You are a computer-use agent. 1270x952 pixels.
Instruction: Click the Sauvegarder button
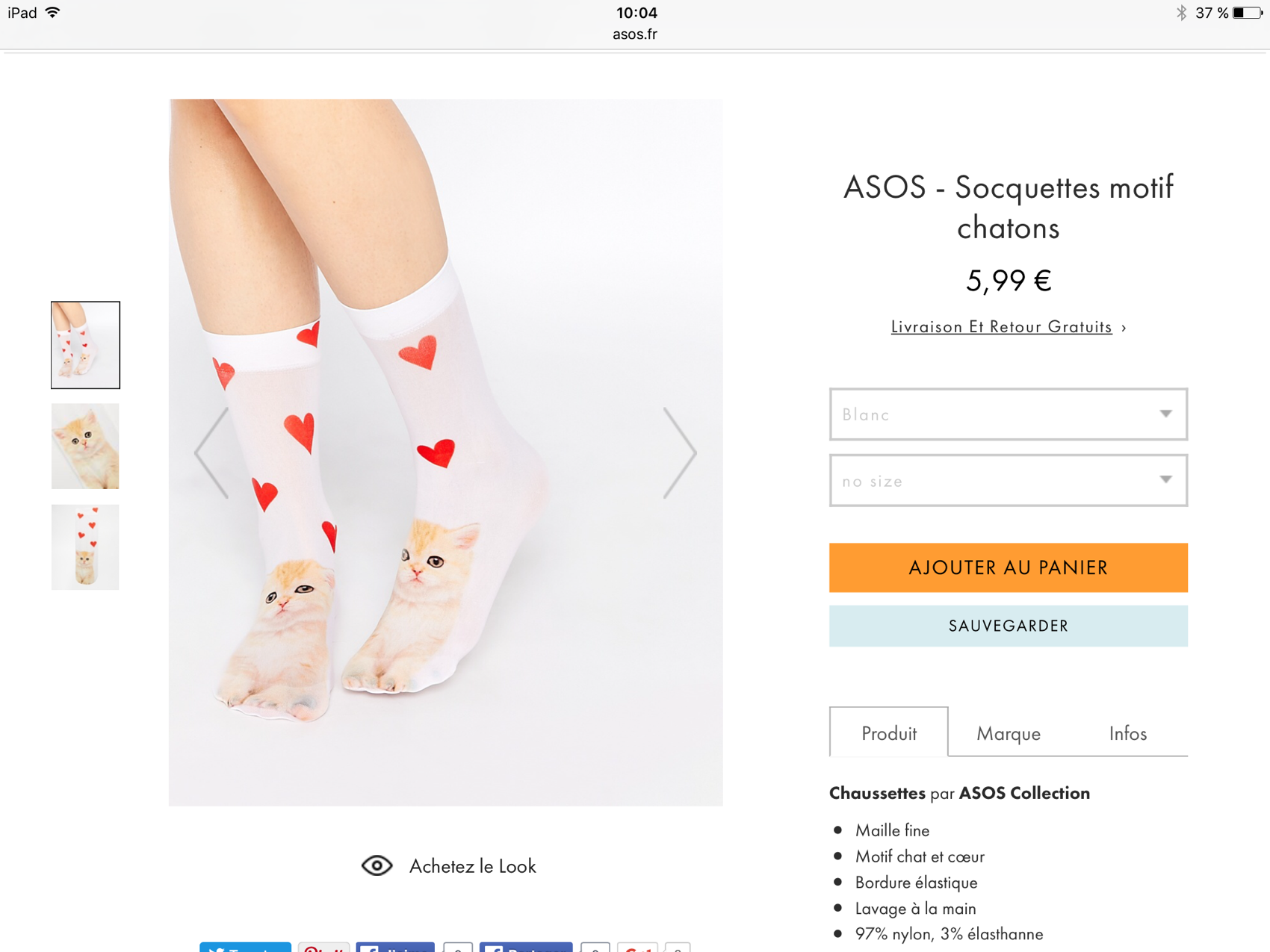coord(1008,626)
